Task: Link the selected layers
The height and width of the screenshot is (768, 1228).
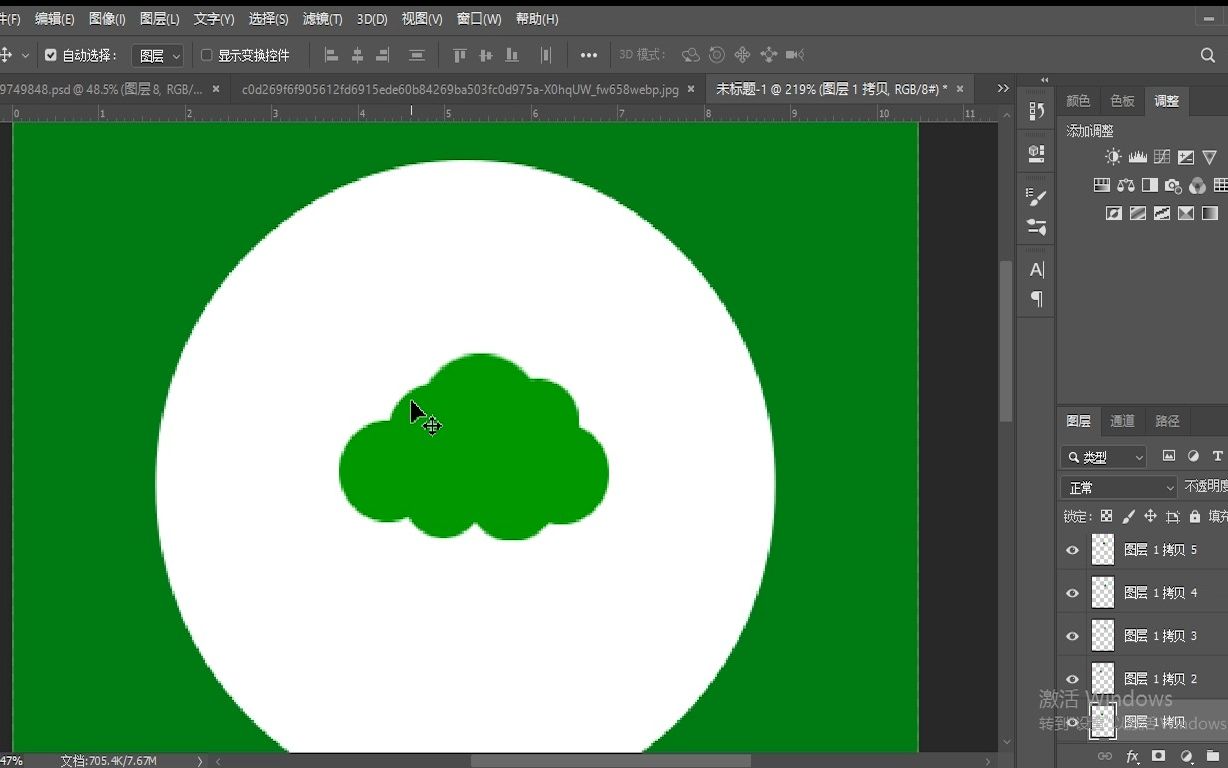Action: coord(1105,756)
